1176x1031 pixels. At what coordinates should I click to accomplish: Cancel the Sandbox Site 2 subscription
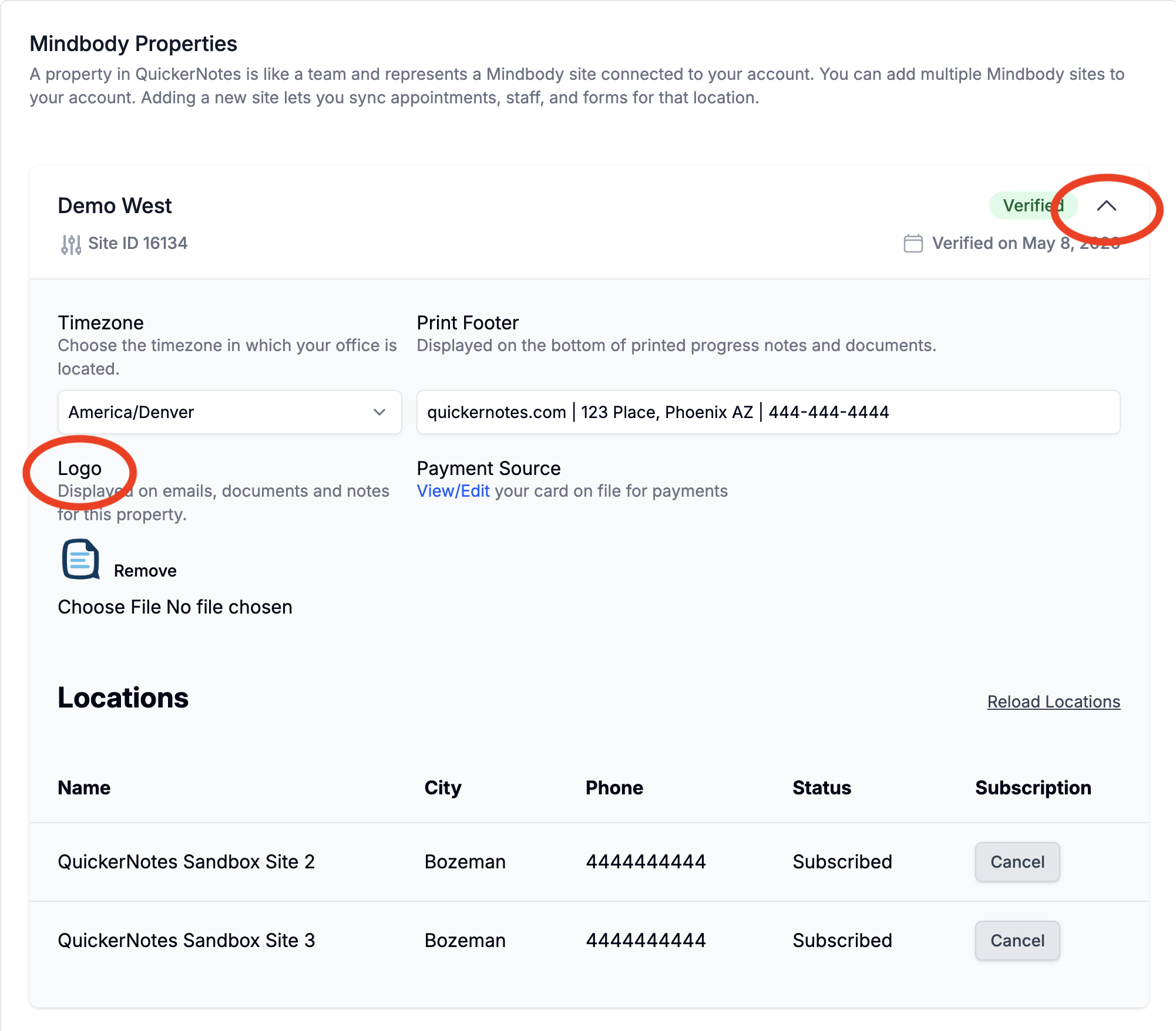pos(1017,862)
